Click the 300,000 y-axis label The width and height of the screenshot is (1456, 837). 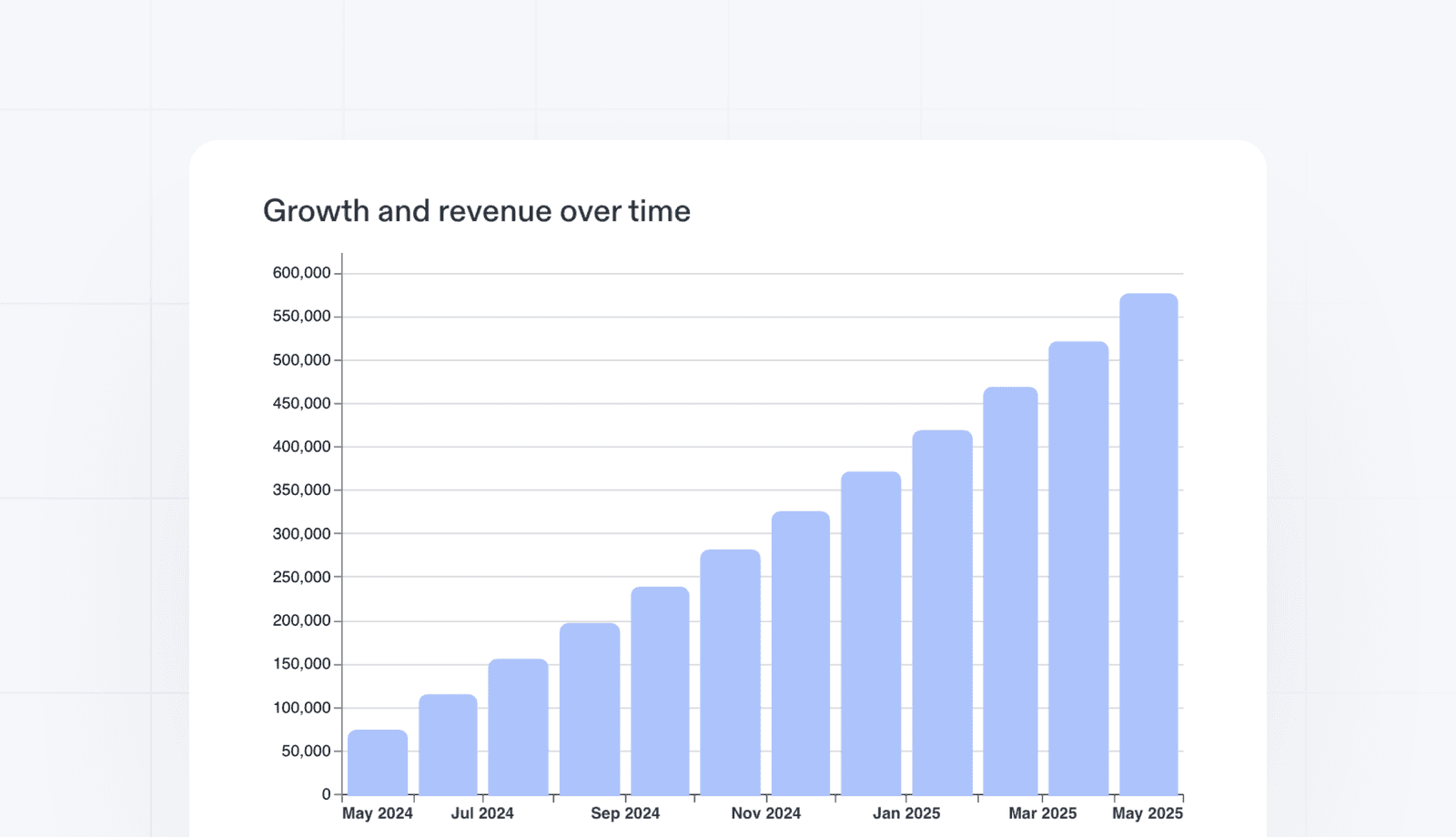click(x=301, y=534)
